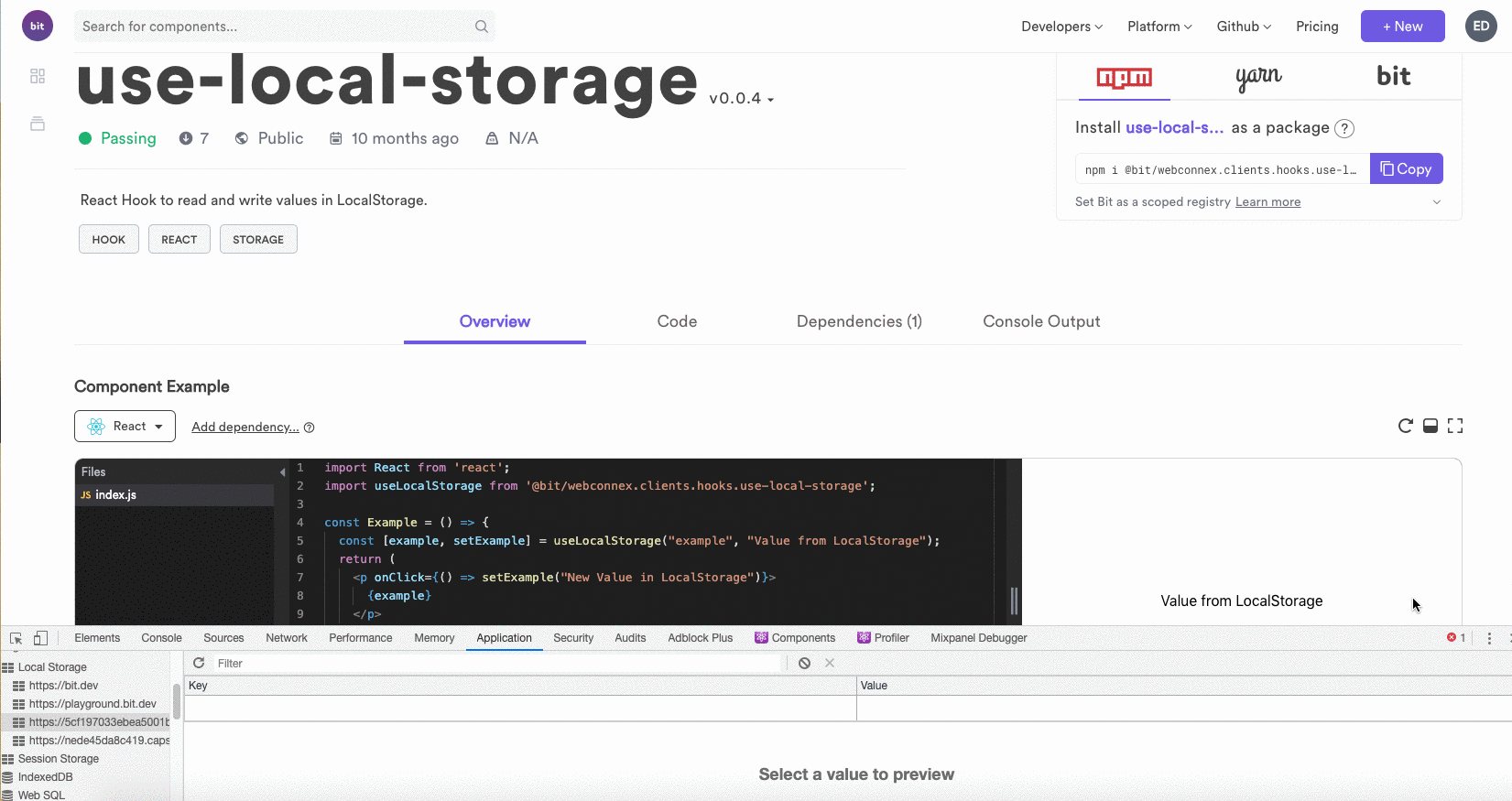Open the React environment dropdown
1512x801 pixels.
pos(125,427)
